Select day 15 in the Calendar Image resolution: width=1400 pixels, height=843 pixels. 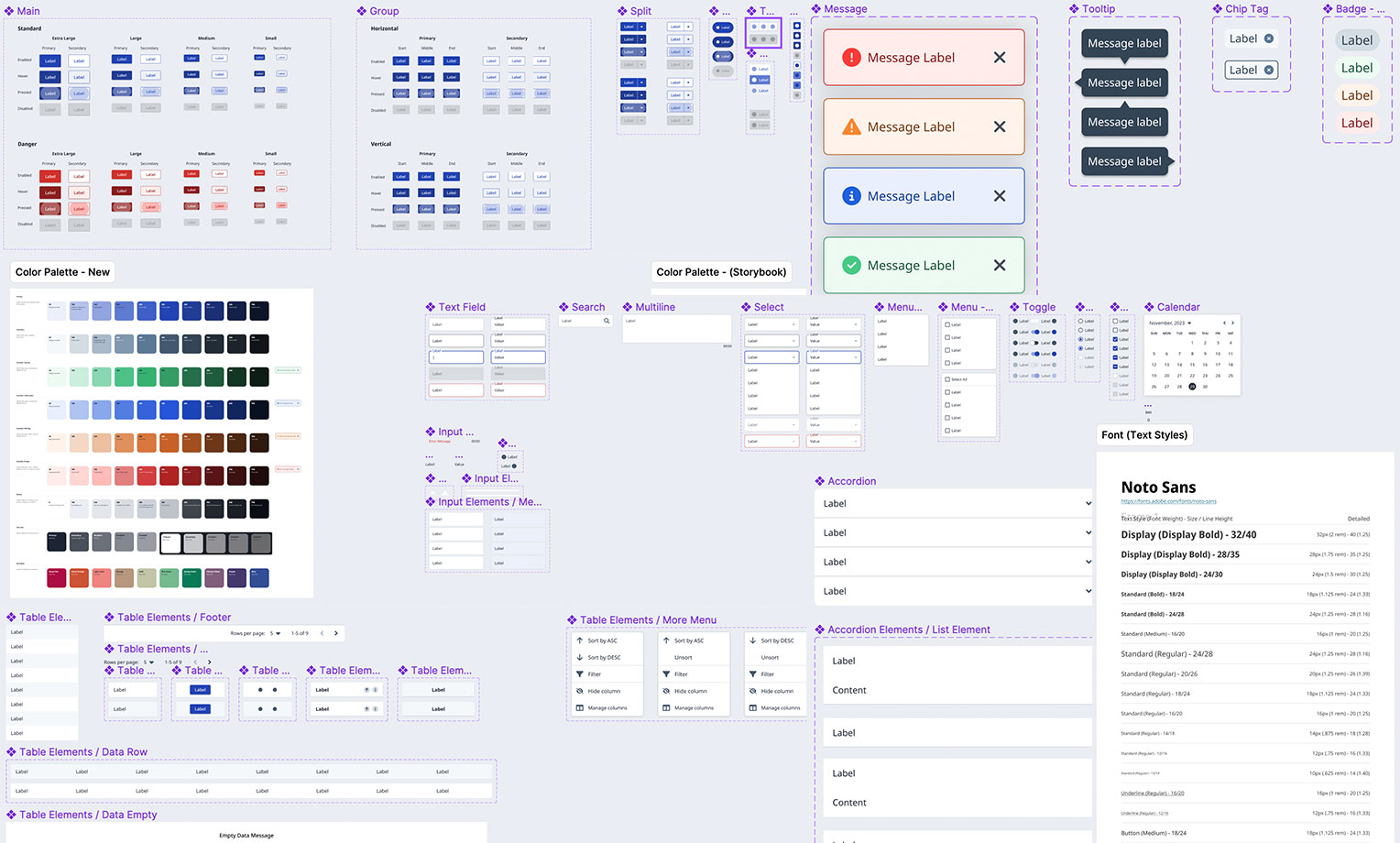coord(1192,365)
